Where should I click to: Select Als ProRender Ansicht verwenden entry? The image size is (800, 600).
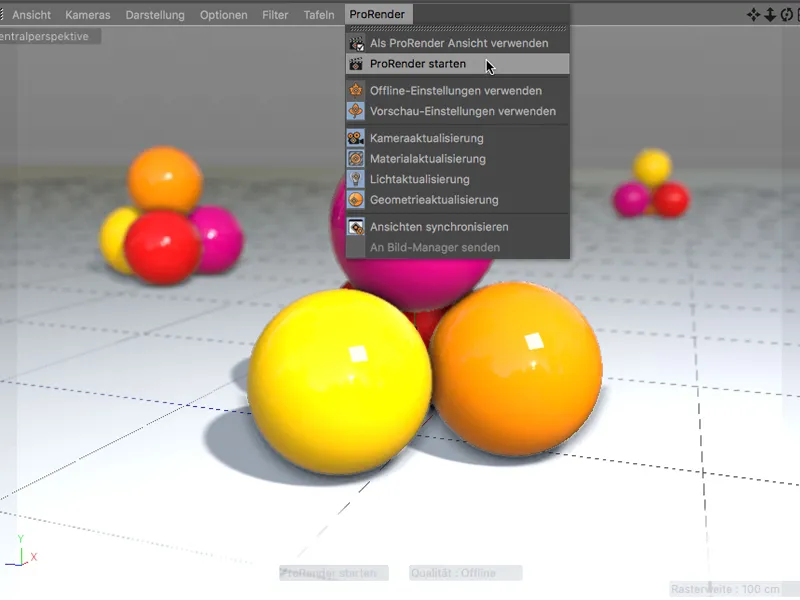[458, 43]
